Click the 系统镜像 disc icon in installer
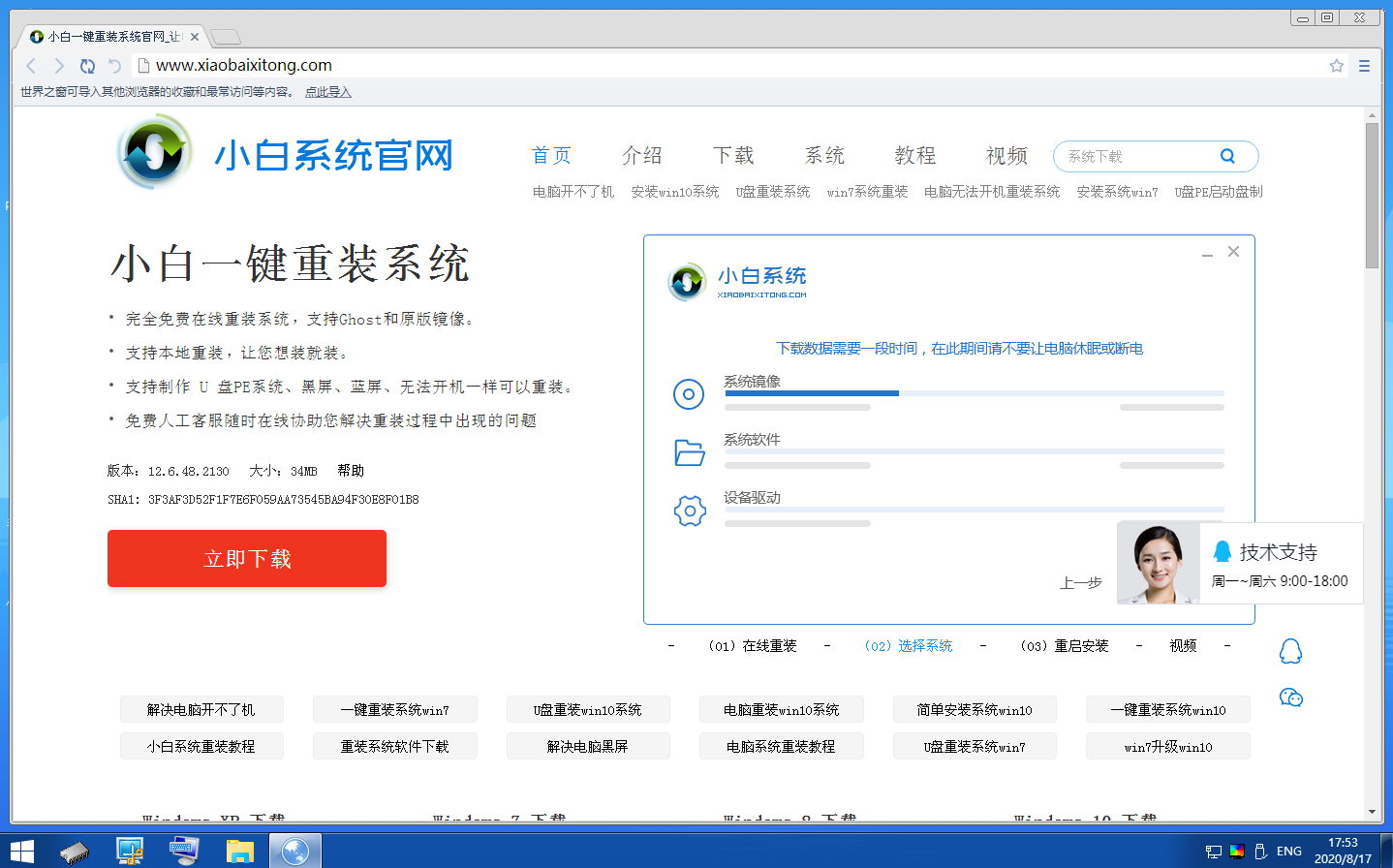The image size is (1393, 868). click(x=689, y=394)
